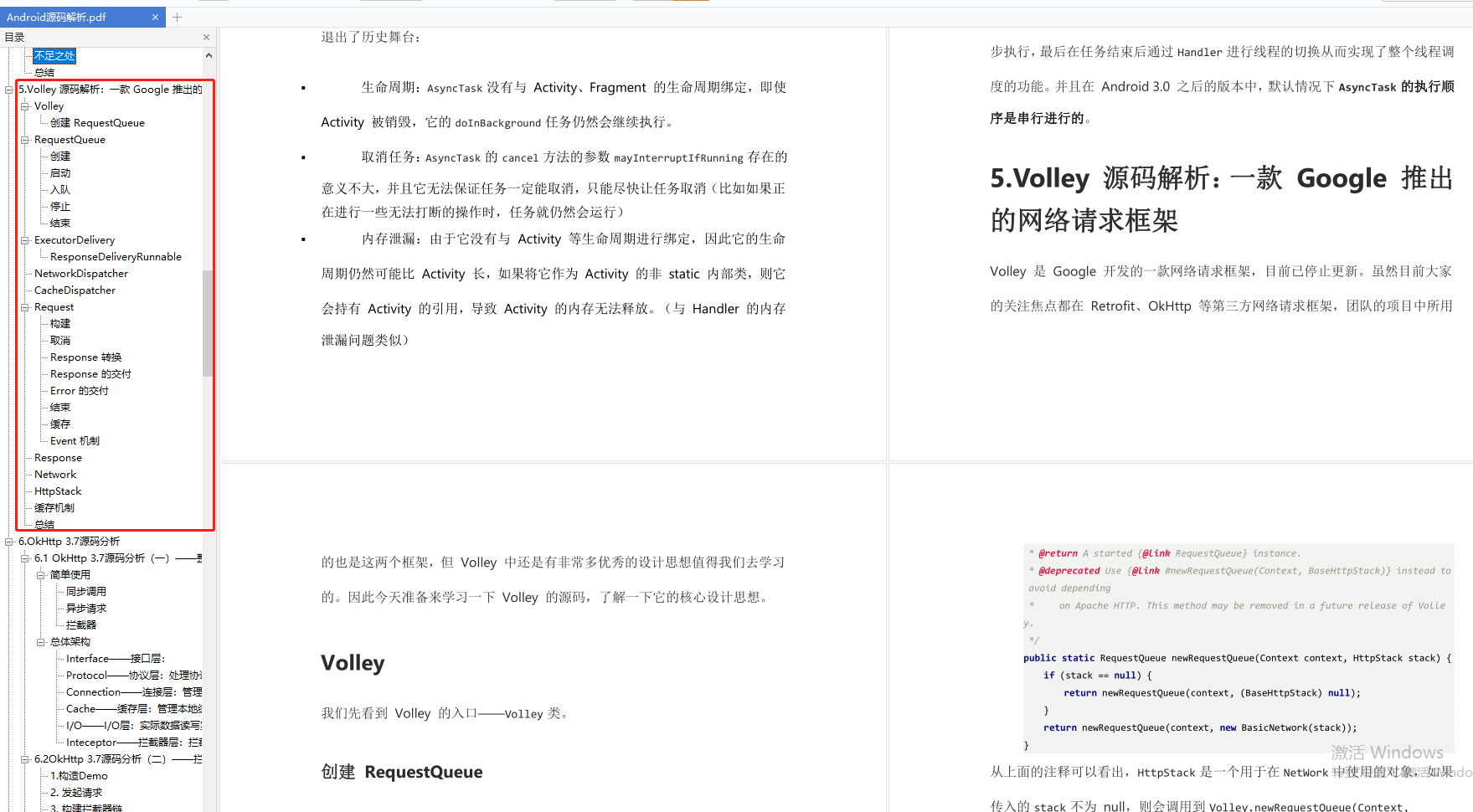The image size is (1473, 812).
Task: Open the 1.构造Demo outline entry
Action: coord(79,776)
